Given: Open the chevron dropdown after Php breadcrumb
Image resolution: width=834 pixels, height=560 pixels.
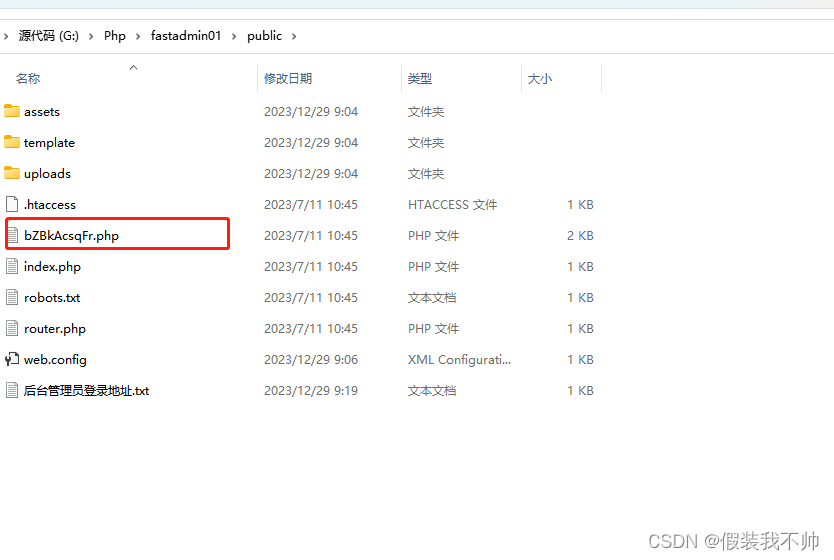Looking at the screenshot, I should (x=138, y=36).
